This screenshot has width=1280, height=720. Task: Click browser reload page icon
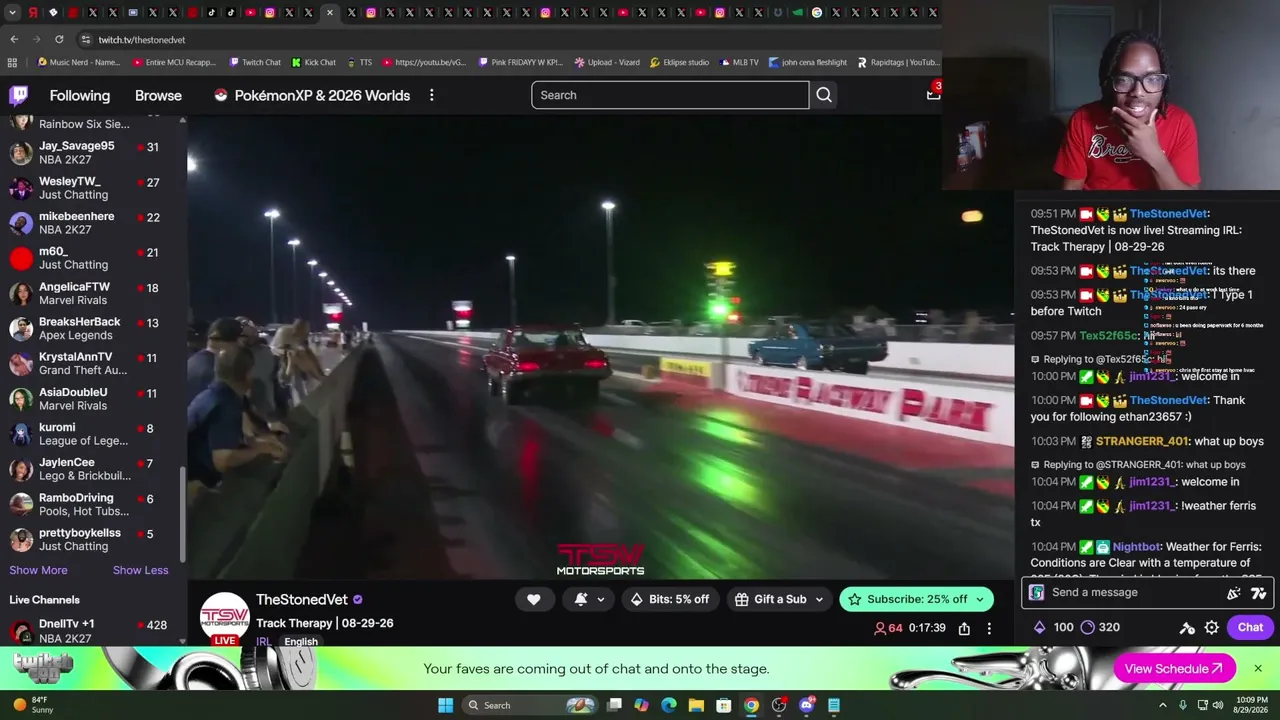(x=59, y=39)
